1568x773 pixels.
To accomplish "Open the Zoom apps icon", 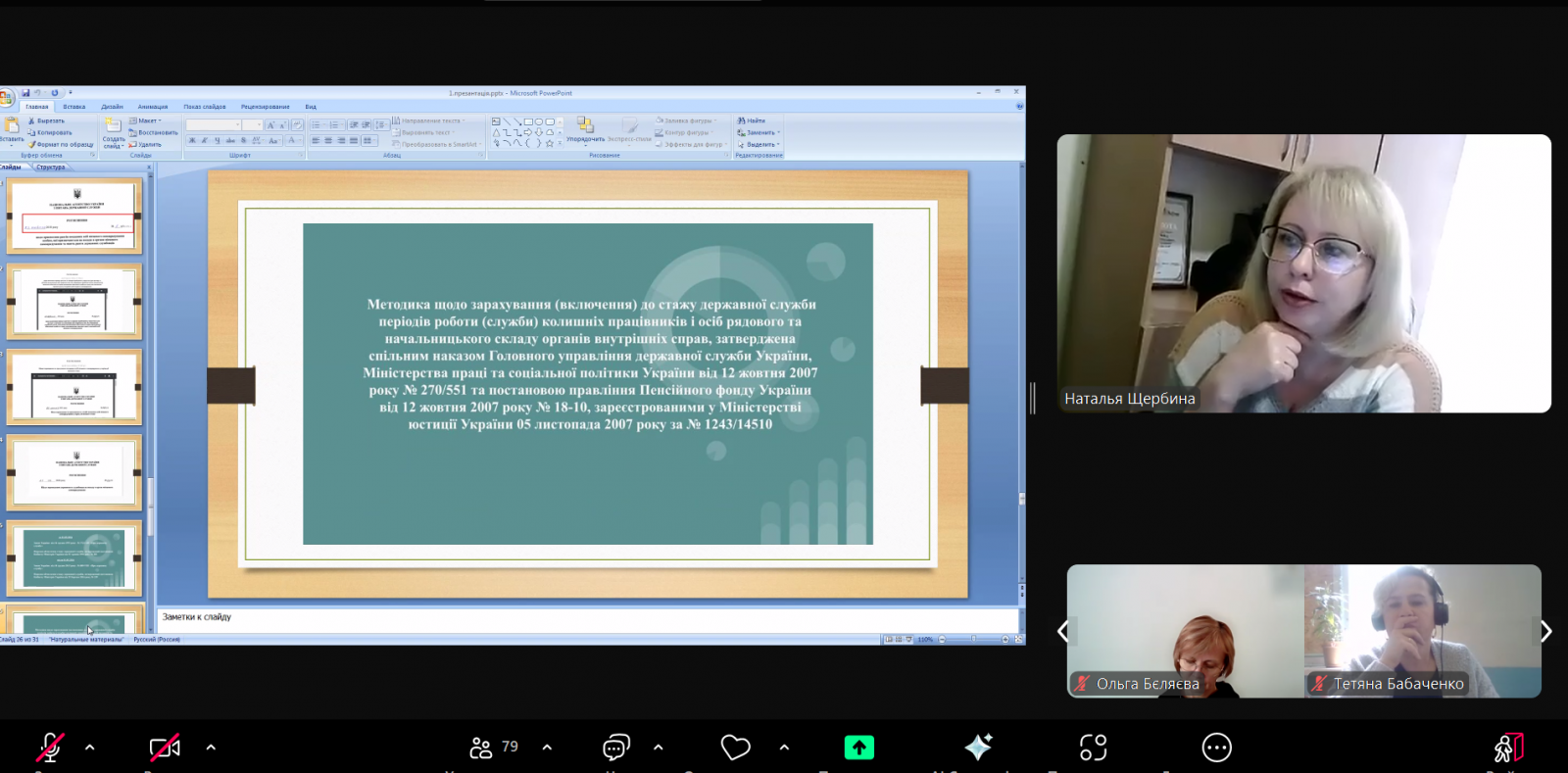I will 1093,748.
